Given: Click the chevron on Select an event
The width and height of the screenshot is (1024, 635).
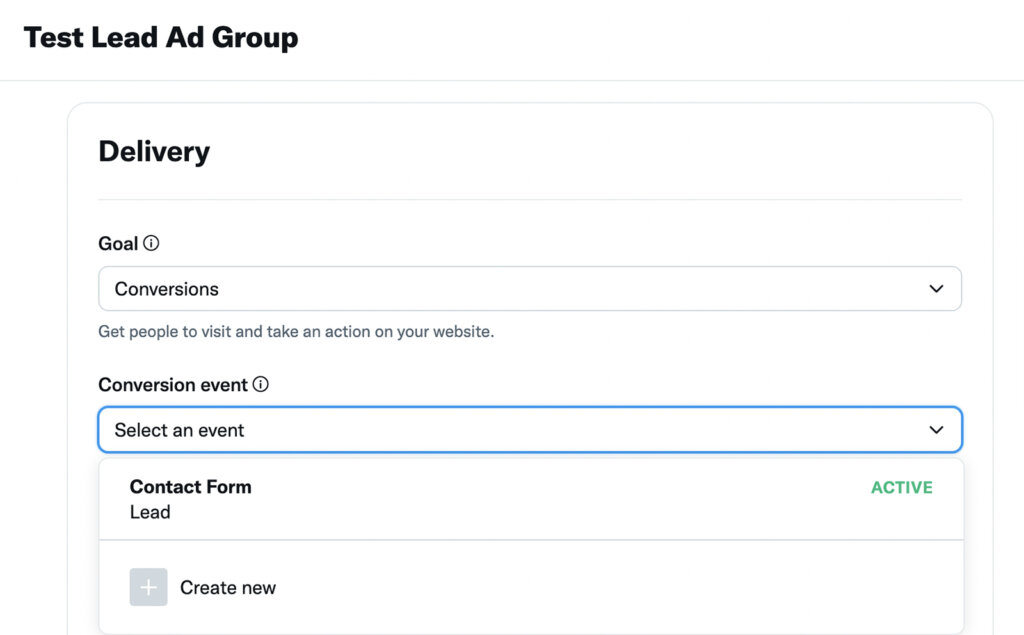Looking at the screenshot, I should point(936,429).
